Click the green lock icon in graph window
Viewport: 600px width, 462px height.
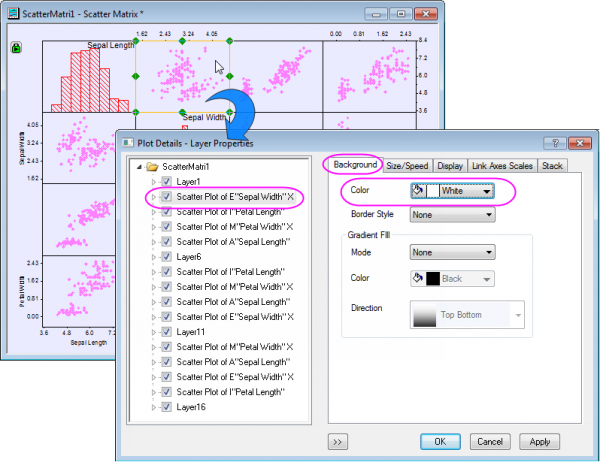[16, 48]
